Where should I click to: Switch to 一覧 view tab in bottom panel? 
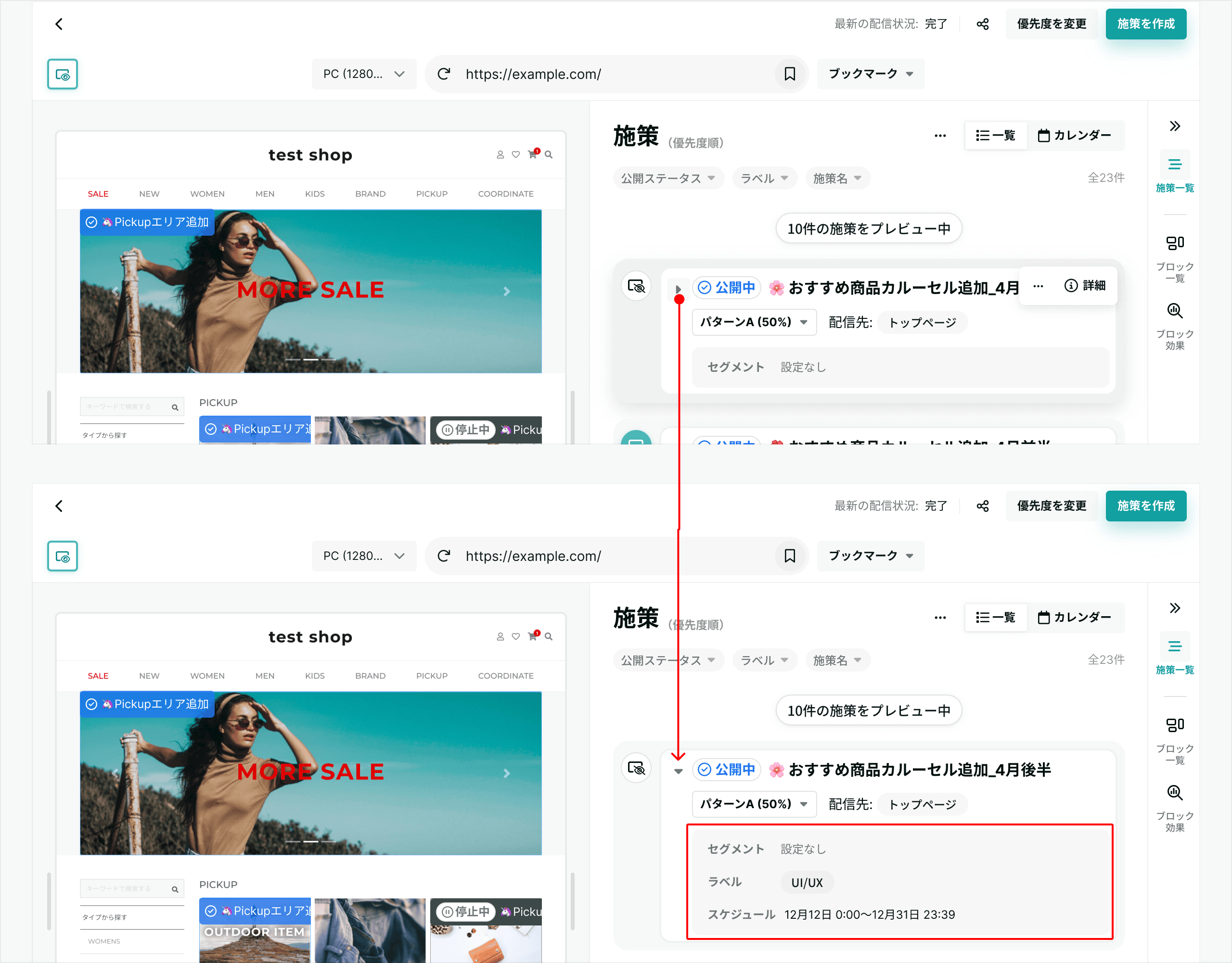coord(996,617)
